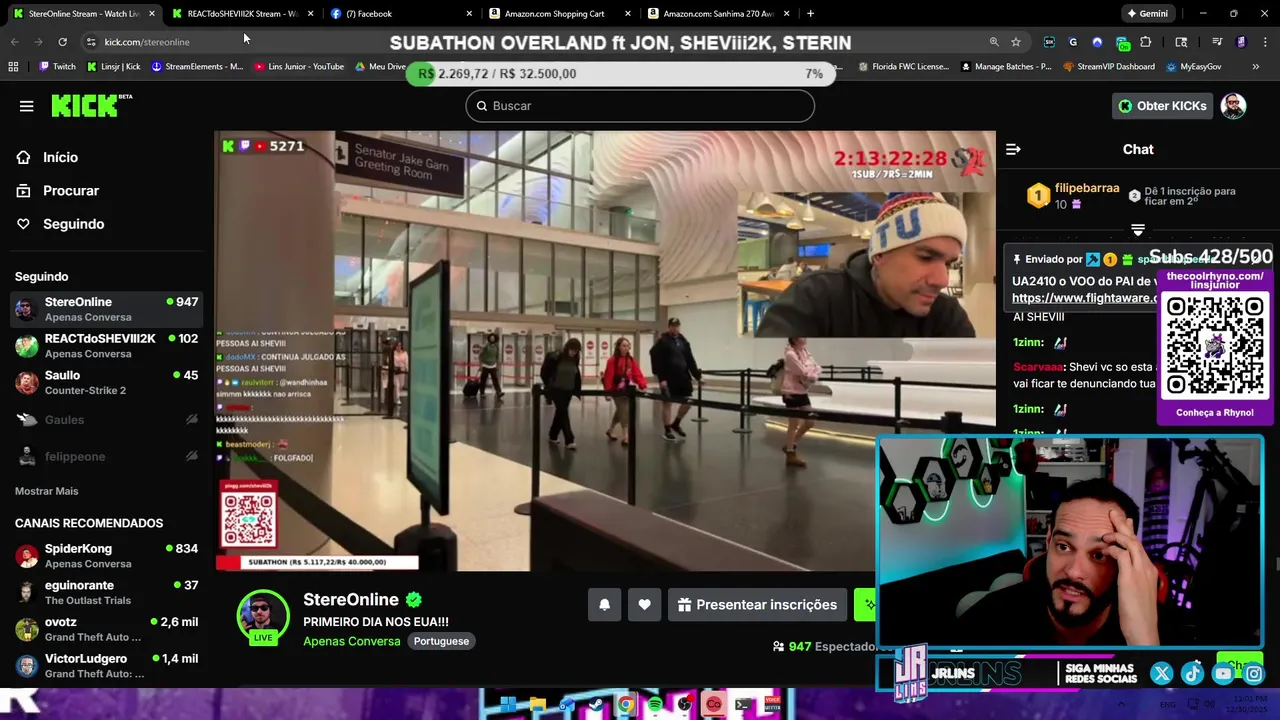Click the Gemini button in Chrome
The height and width of the screenshot is (720, 1280).
(1147, 14)
